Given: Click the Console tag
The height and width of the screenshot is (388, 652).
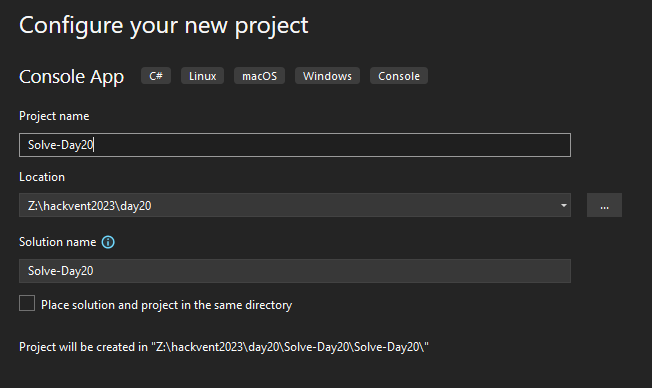Looking at the screenshot, I should point(399,76).
